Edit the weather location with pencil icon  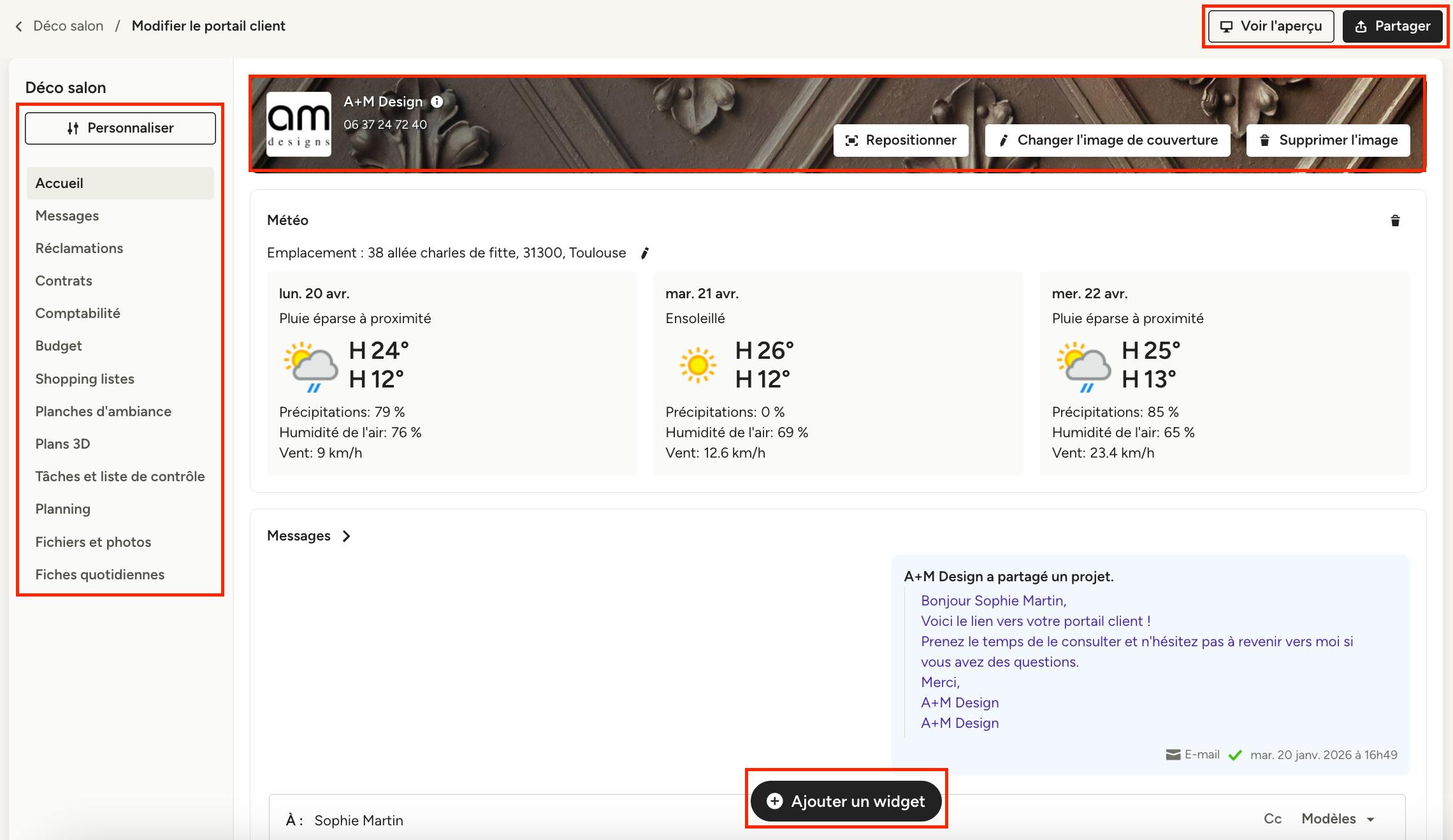645,253
